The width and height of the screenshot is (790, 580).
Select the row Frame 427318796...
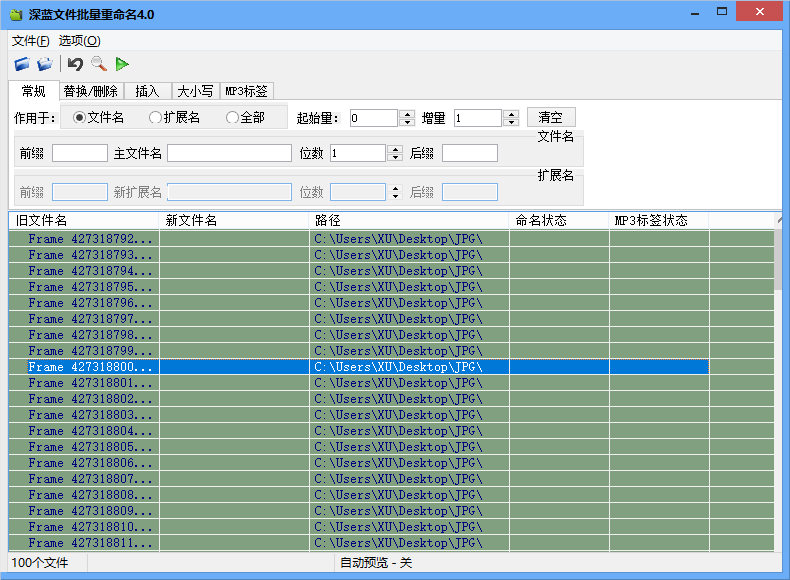point(359,303)
